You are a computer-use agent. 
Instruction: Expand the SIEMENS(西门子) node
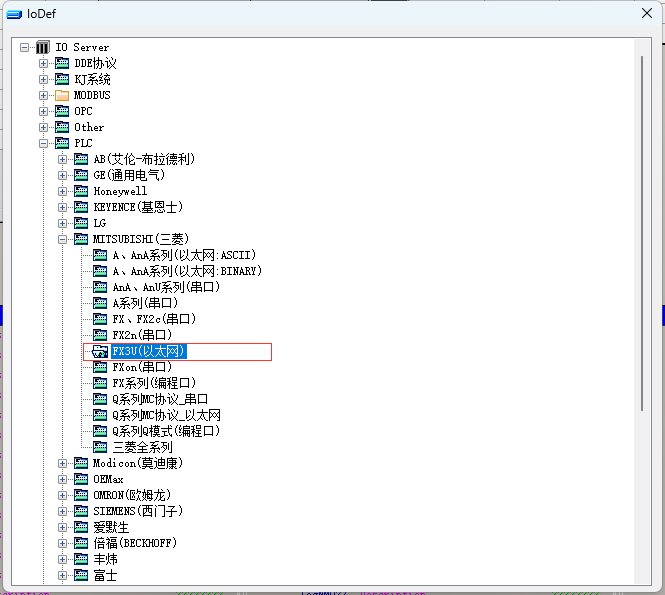pyautogui.click(x=62, y=511)
